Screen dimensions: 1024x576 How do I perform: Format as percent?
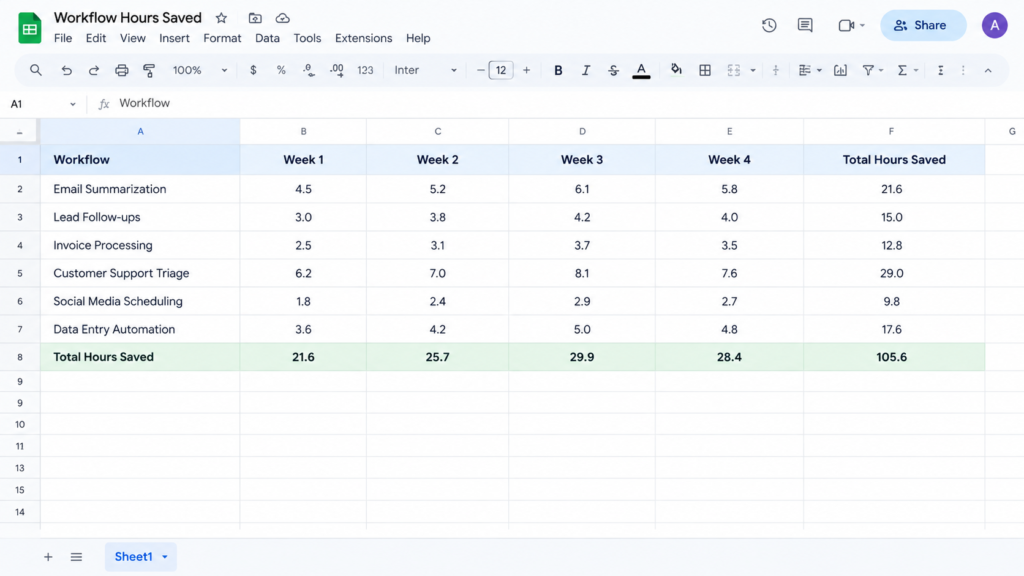tap(281, 70)
